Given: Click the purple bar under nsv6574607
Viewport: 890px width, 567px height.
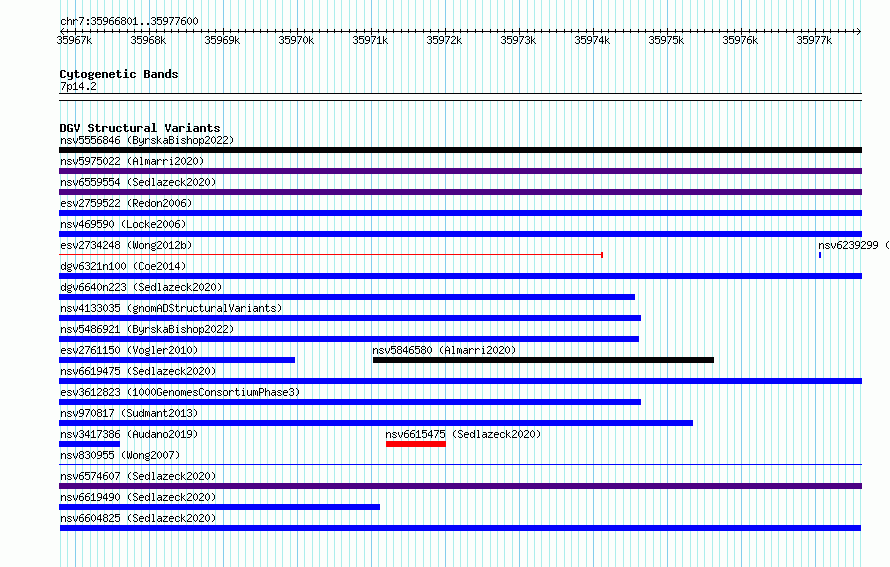Looking at the screenshot, I should [x=460, y=486].
